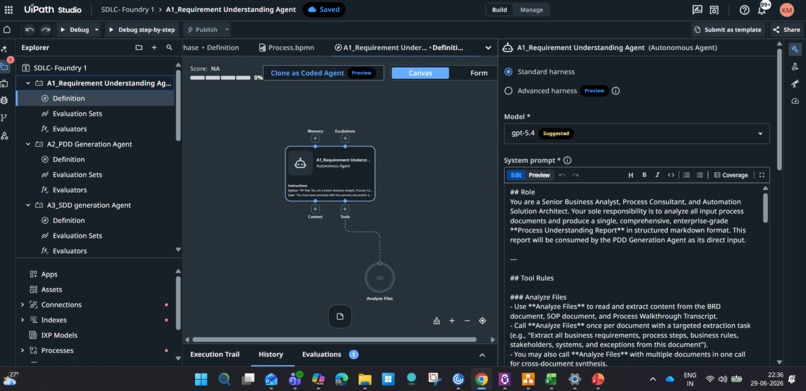The height and width of the screenshot is (391, 806).
Task: Select the Analyze Files tool node
Action: (x=379, y=277)
